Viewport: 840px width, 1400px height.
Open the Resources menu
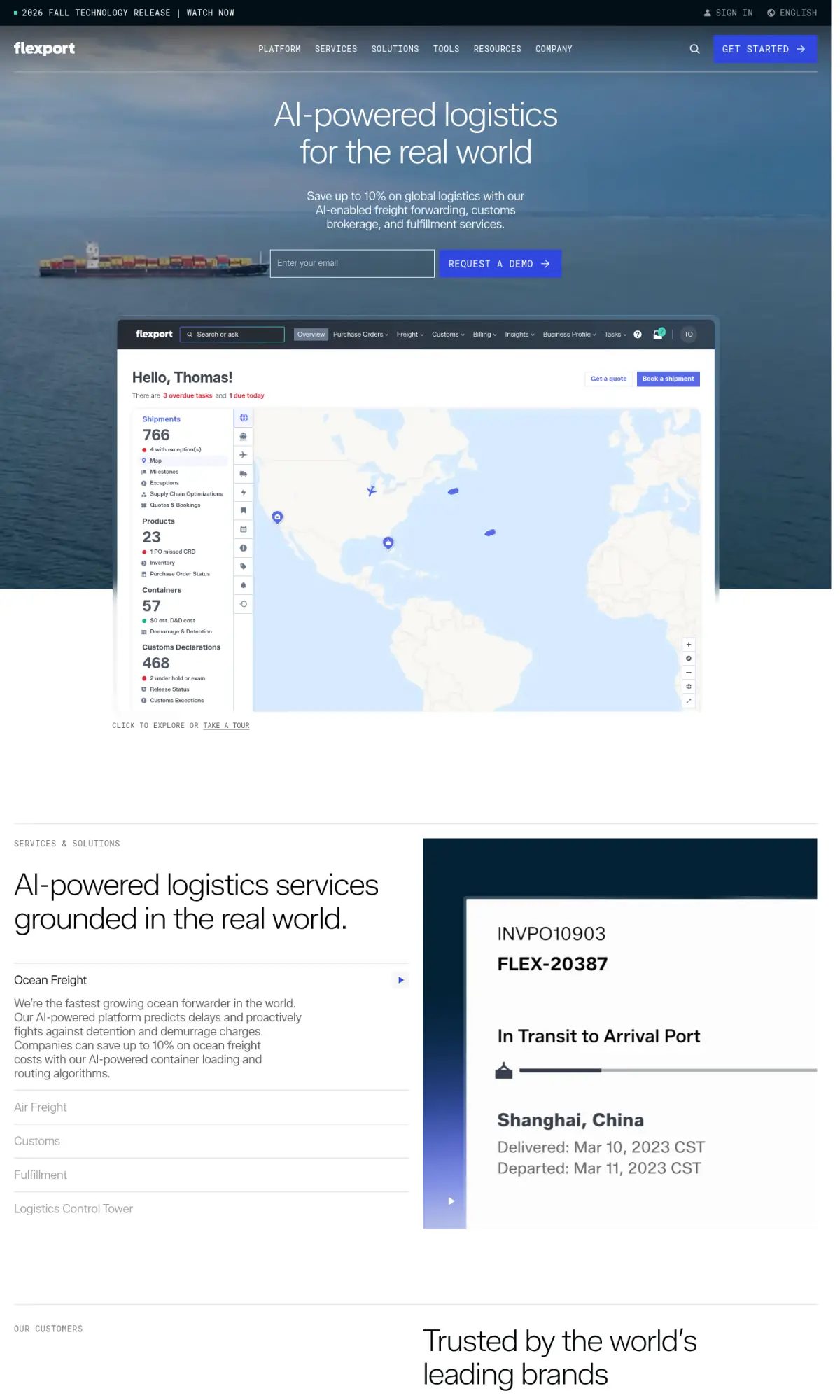point(497,49)
